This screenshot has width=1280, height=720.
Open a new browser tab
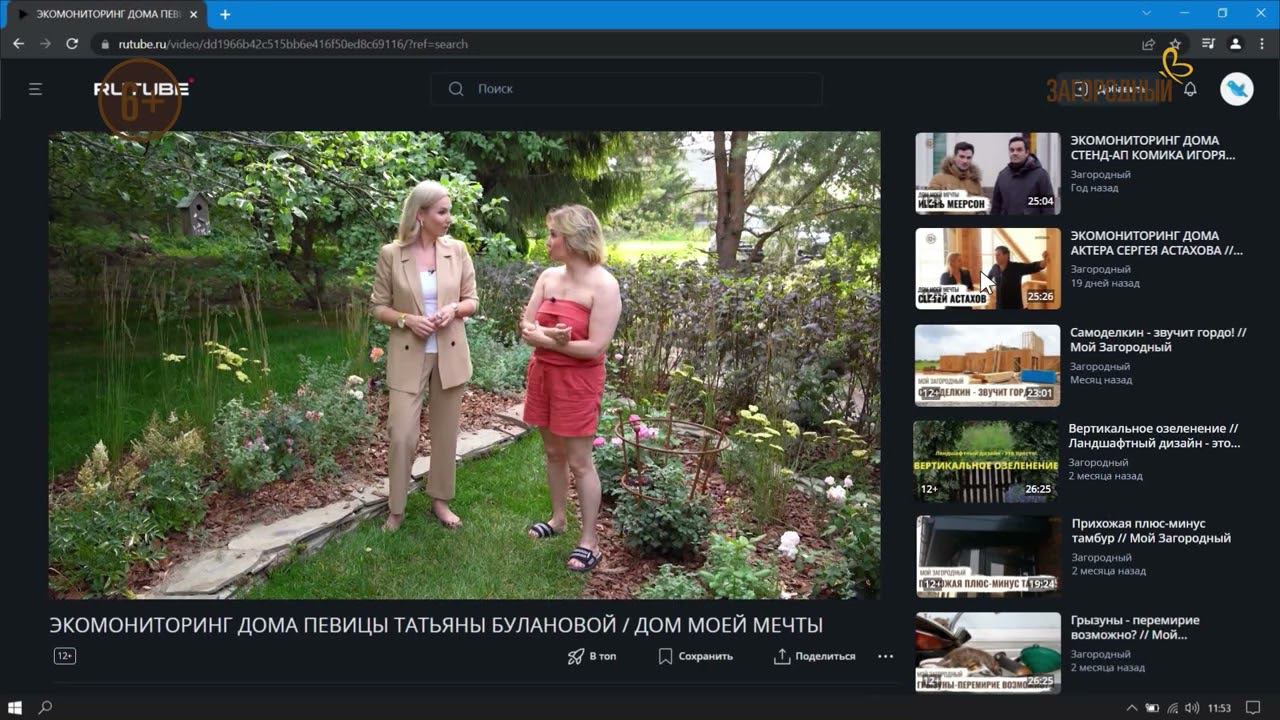pos(225,14)
